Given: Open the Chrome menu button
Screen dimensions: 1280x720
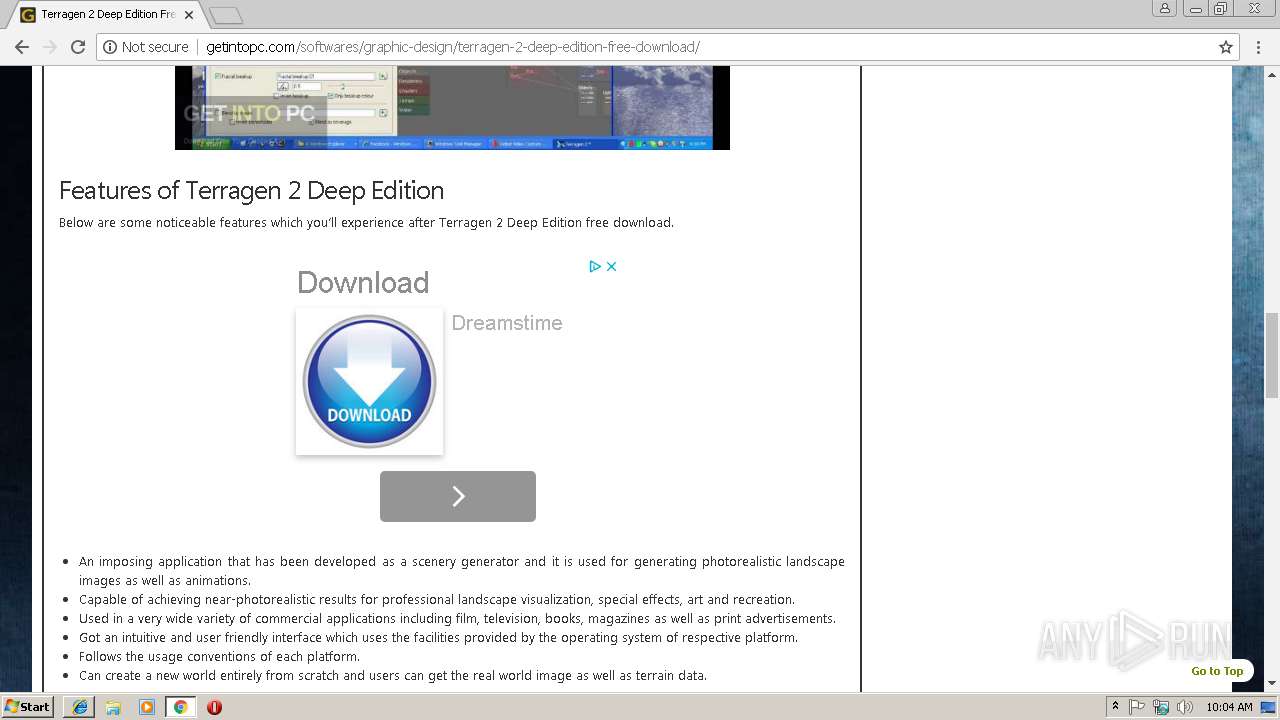Looking at the screenshot, I should (1258, 47).
